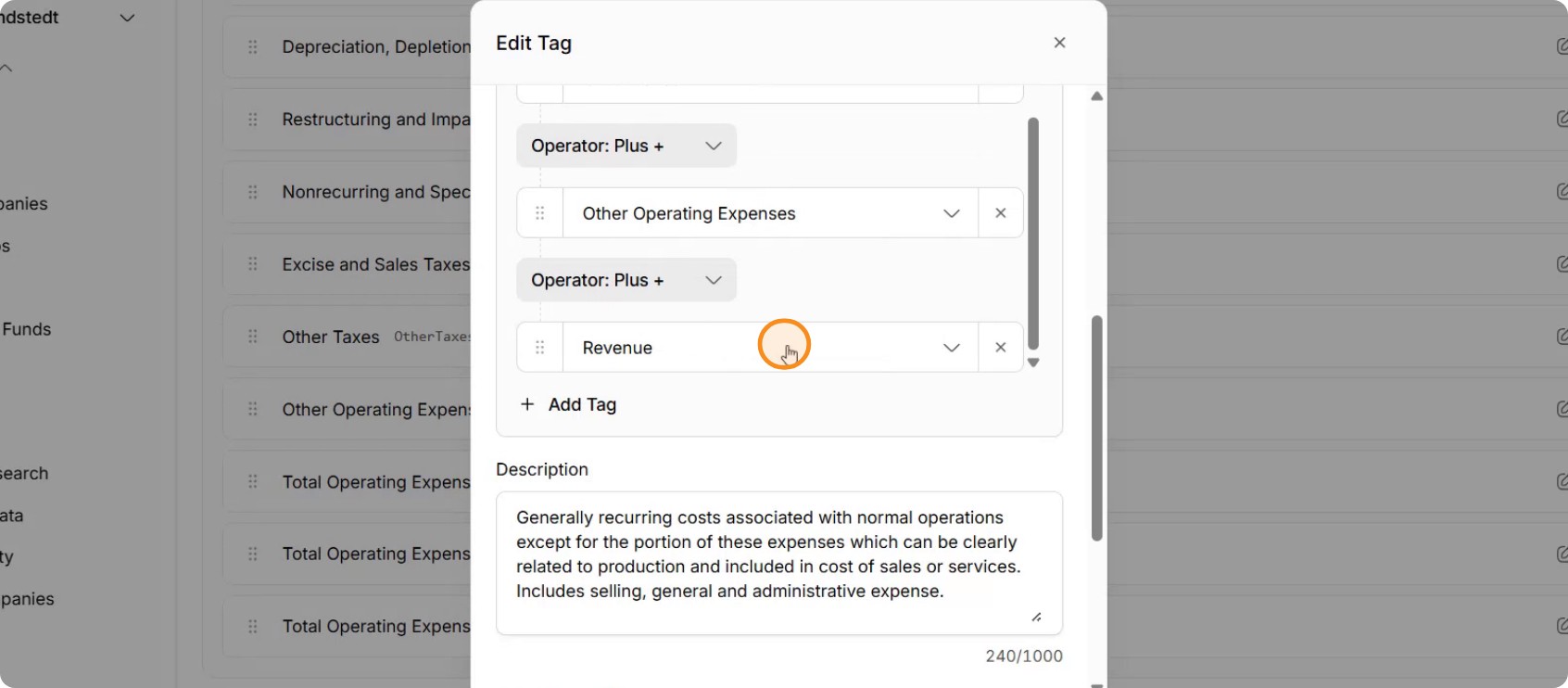Close the Edit Tag dialog
1568x688 pixels.
[x=1059, y=43]
